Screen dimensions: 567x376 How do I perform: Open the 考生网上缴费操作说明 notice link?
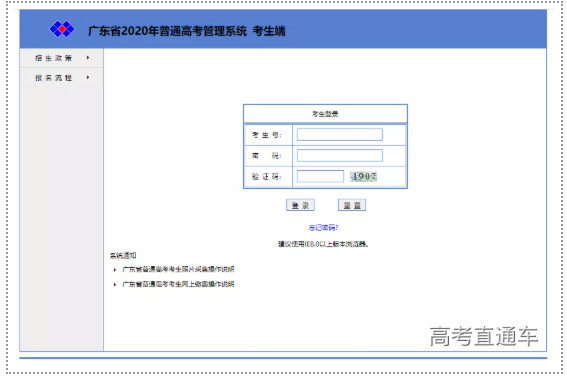tap(178, 284)
